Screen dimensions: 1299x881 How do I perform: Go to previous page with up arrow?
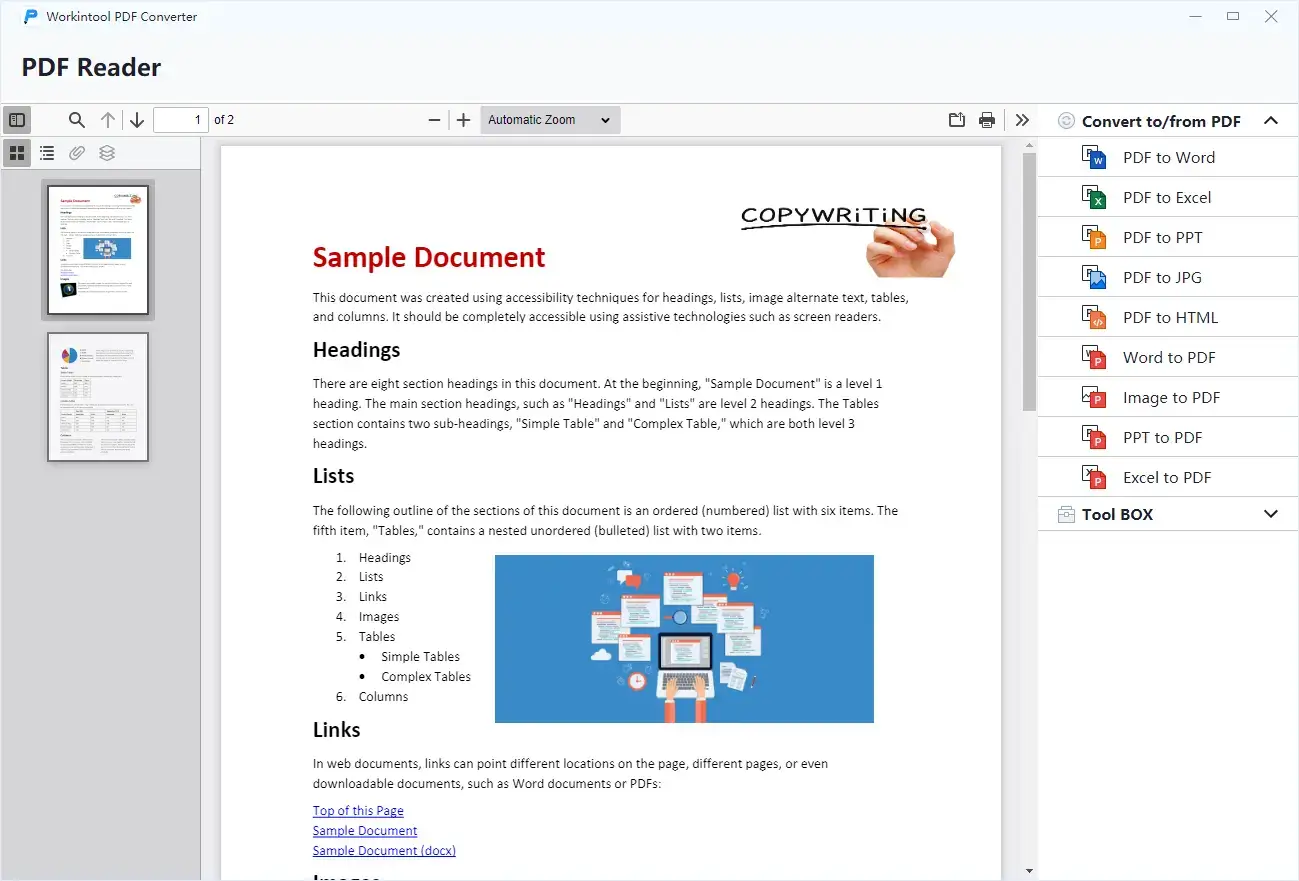[108, 120]
